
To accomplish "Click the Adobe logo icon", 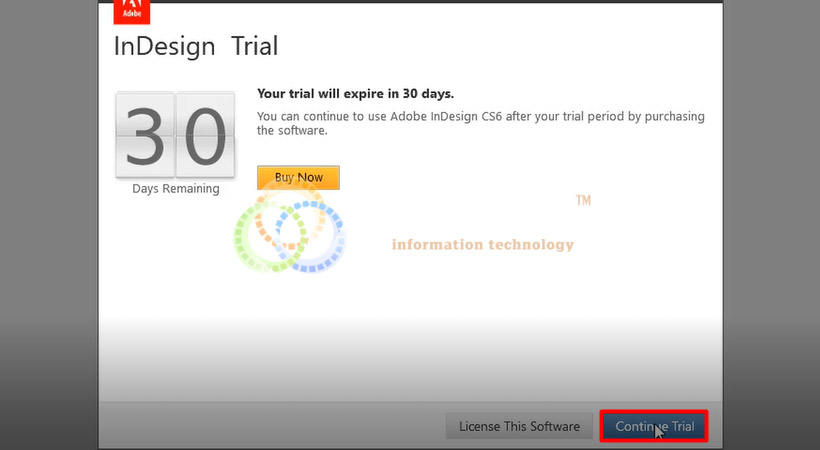I will pyautogui.click(x=132, y=11).
